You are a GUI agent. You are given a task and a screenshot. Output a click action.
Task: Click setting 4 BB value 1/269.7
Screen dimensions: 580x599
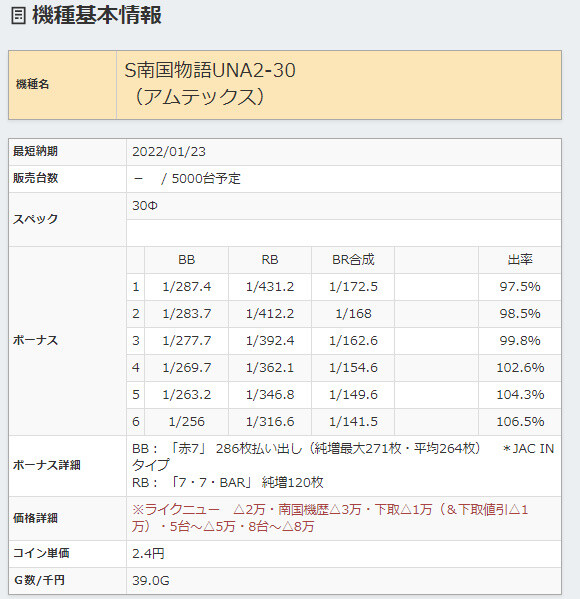(x=186, y=367)
